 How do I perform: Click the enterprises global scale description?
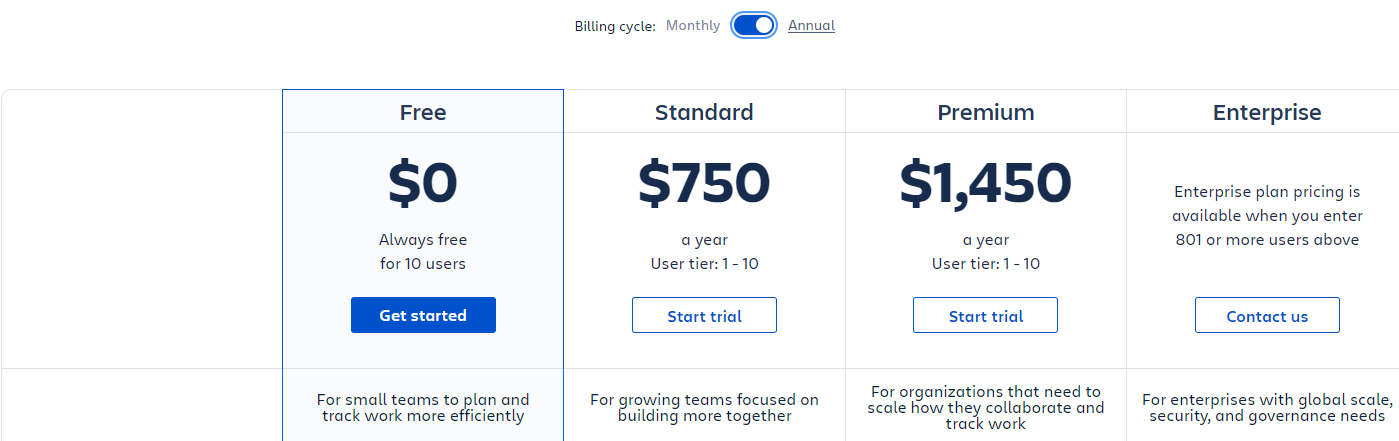click(1268, 408)
